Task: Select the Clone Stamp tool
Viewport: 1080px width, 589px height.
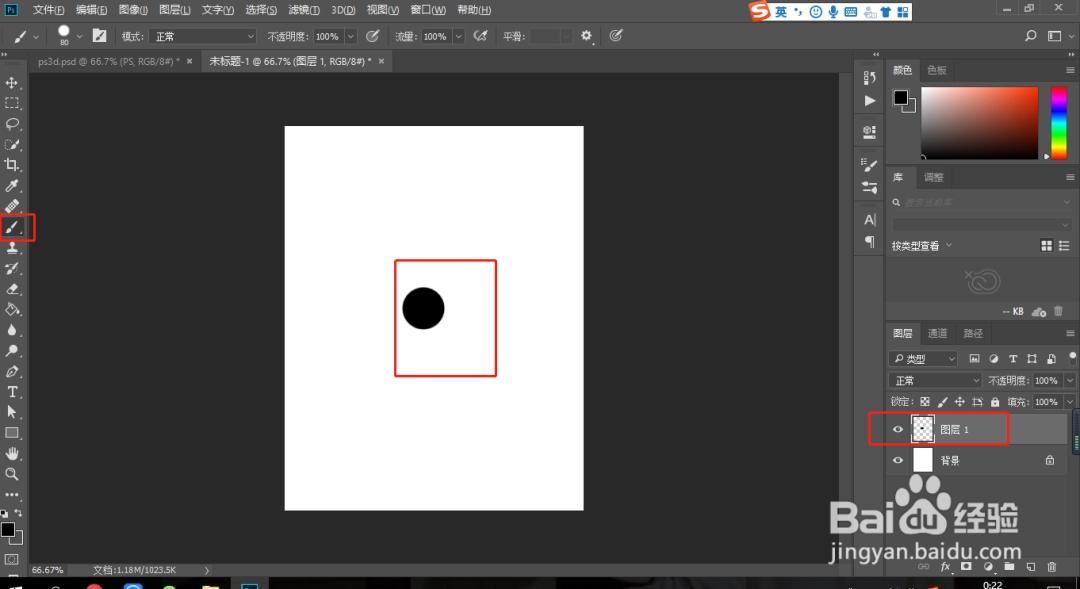Action: (12, 248)
